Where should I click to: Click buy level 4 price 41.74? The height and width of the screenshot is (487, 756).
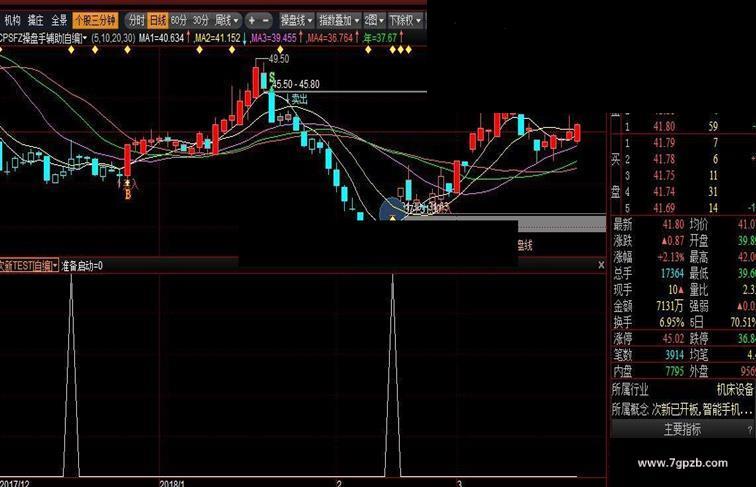[664, 192]
